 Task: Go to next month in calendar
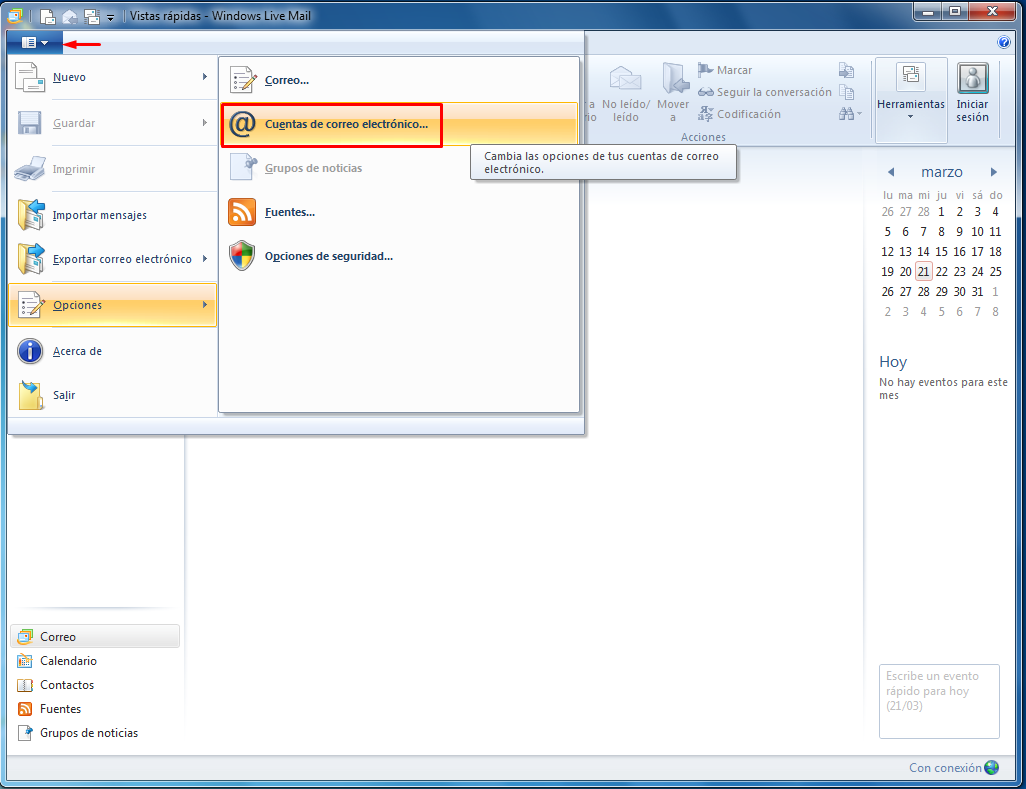point(993,172)
